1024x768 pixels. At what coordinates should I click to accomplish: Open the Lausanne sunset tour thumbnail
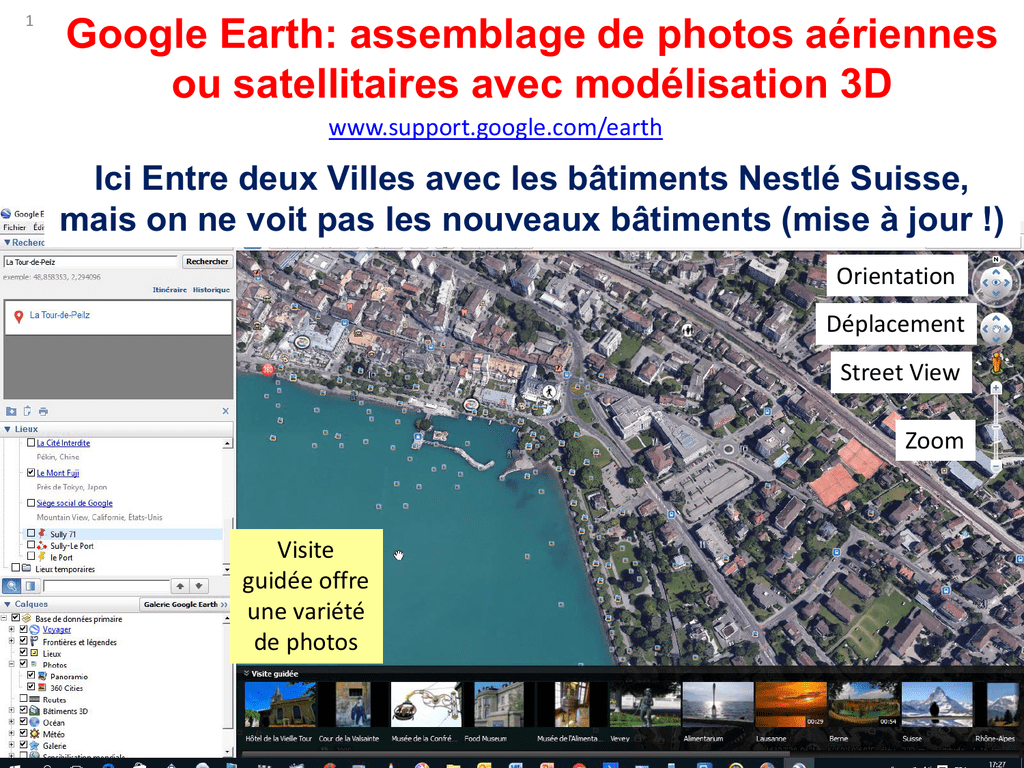tap(790, 704)
